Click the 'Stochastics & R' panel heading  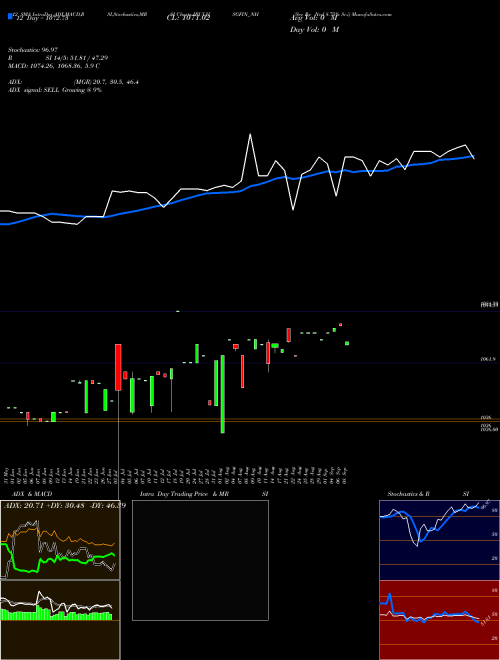pyautogui.click(x=408, y=494)
